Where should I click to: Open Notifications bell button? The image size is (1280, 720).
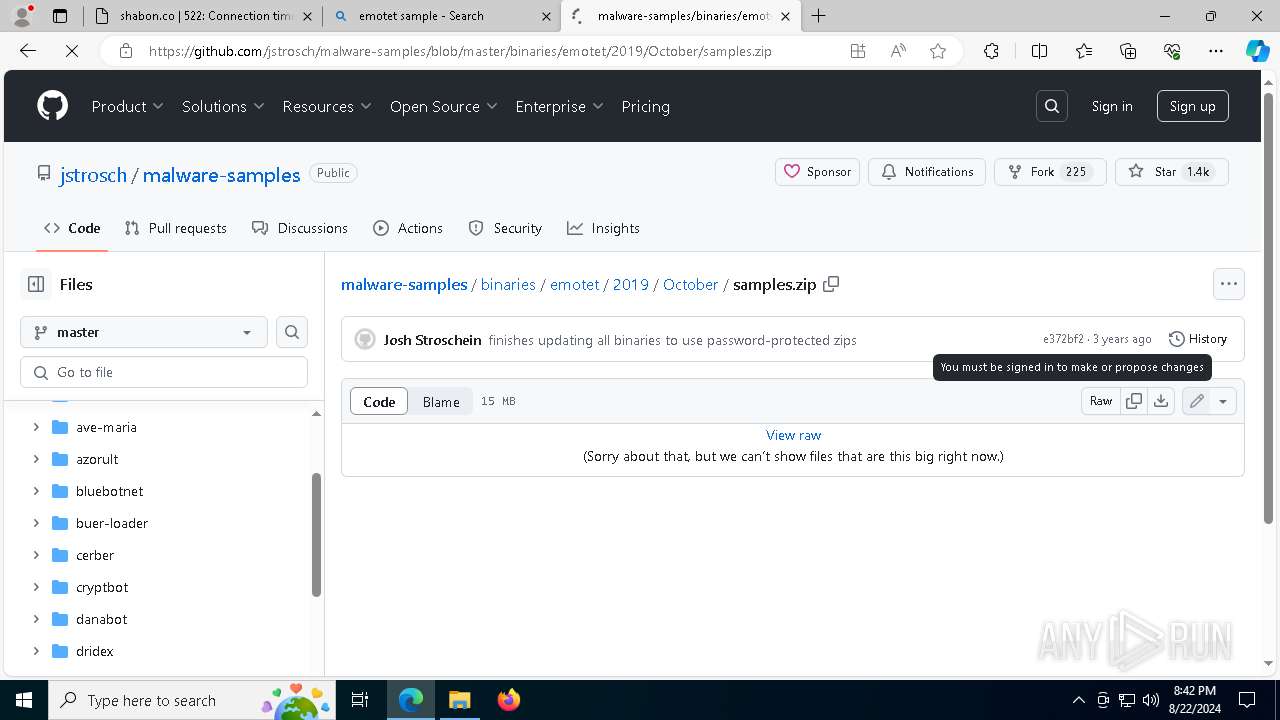(x=927, y=172)
